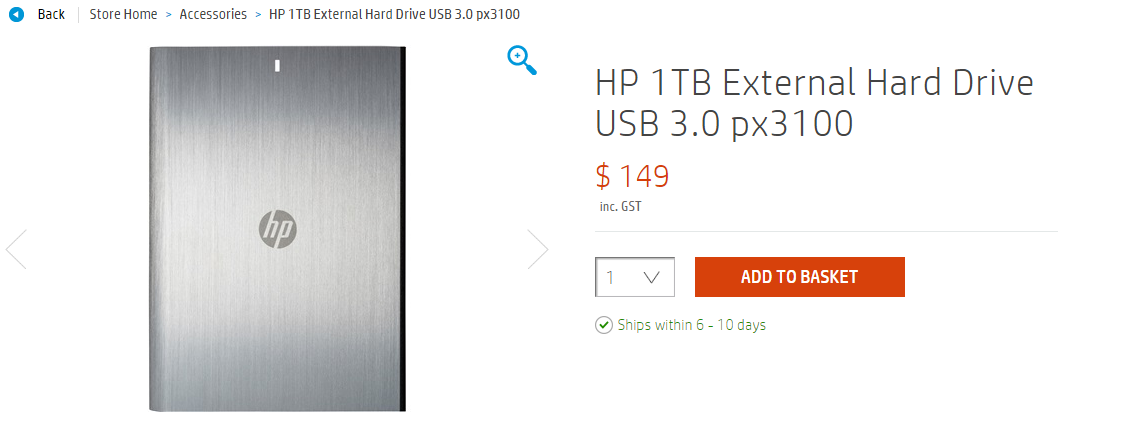
Task: Click the product title heading
Action: (x=814, y=104)
